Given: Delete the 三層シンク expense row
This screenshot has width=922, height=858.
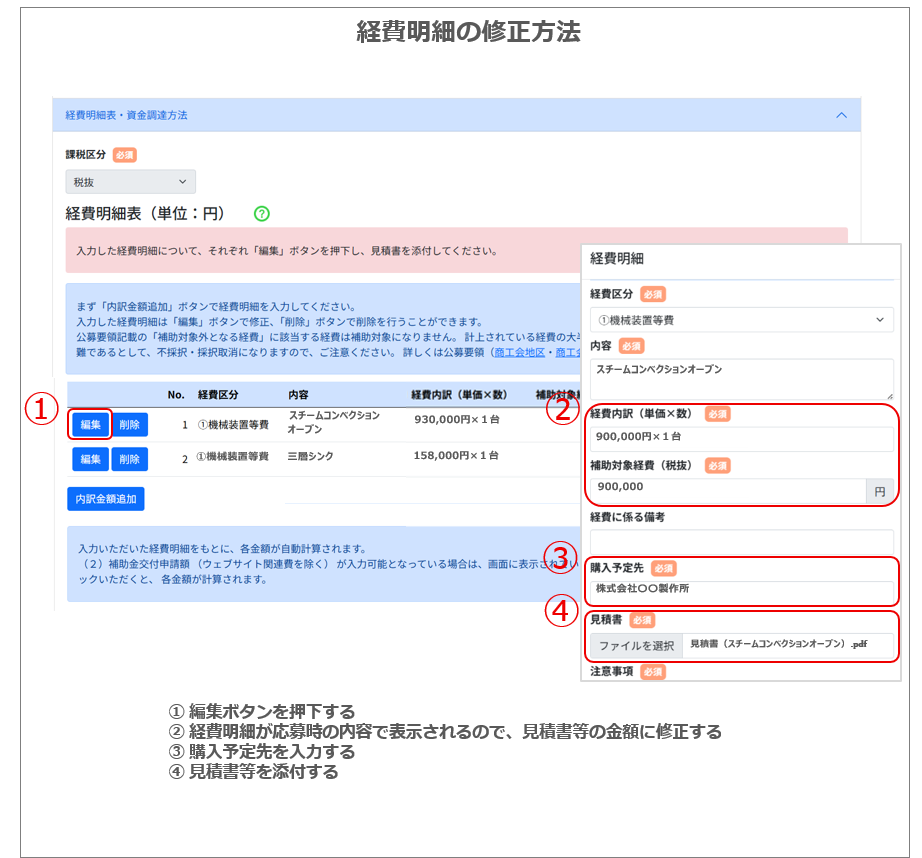Looking at the screenshot, I should coord(130,459).
